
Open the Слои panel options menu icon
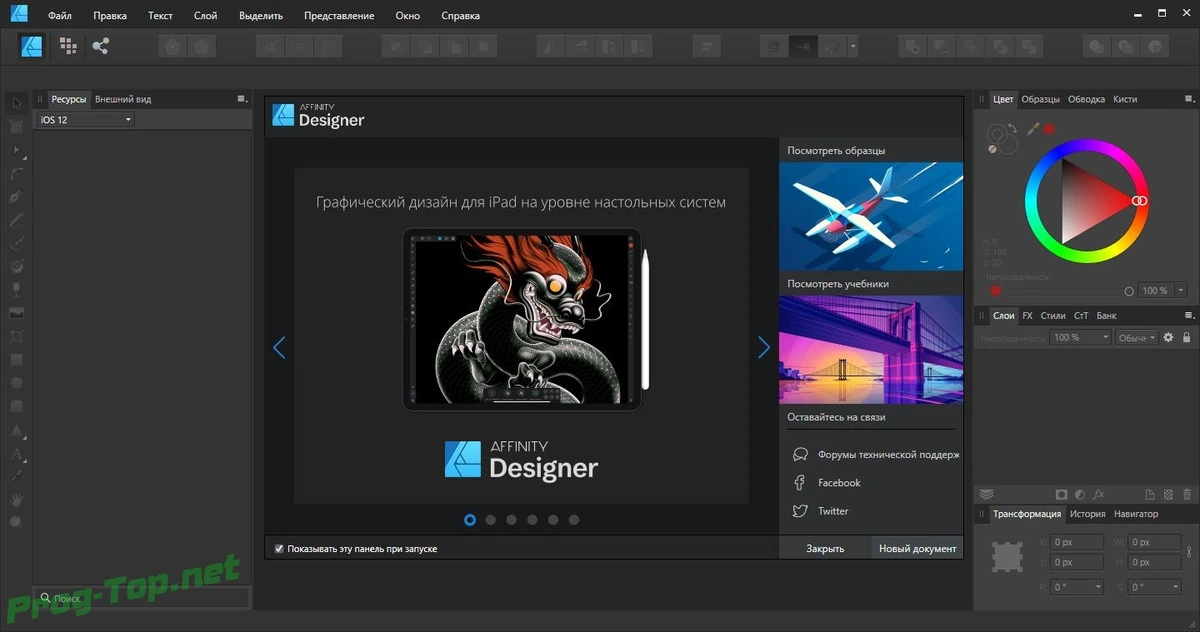(x=1189, y=316)
